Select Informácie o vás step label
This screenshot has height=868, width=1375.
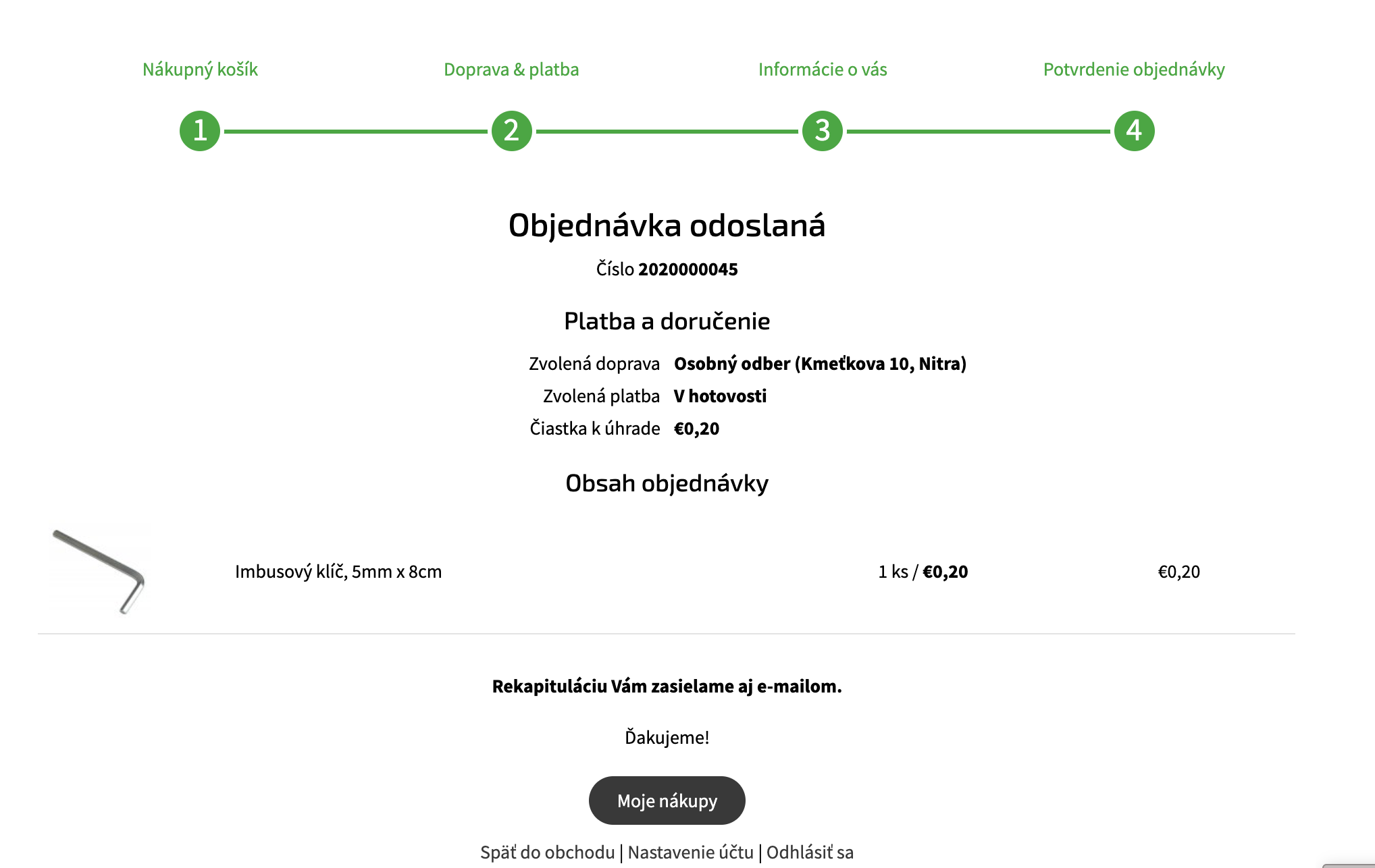coord(823,70)
